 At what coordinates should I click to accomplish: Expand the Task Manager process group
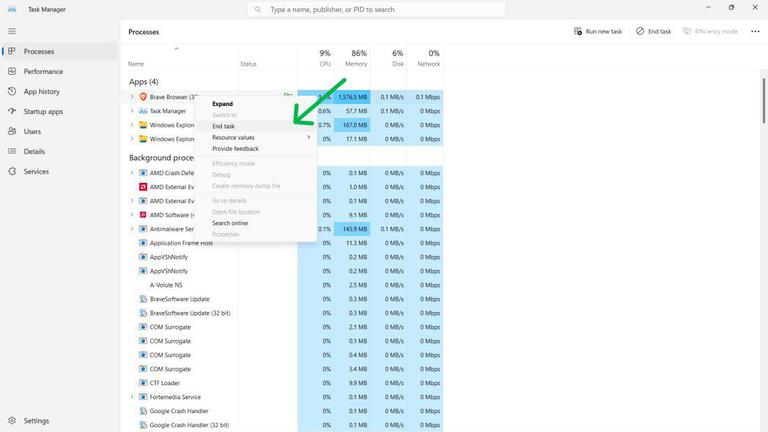tap(132, 111)
